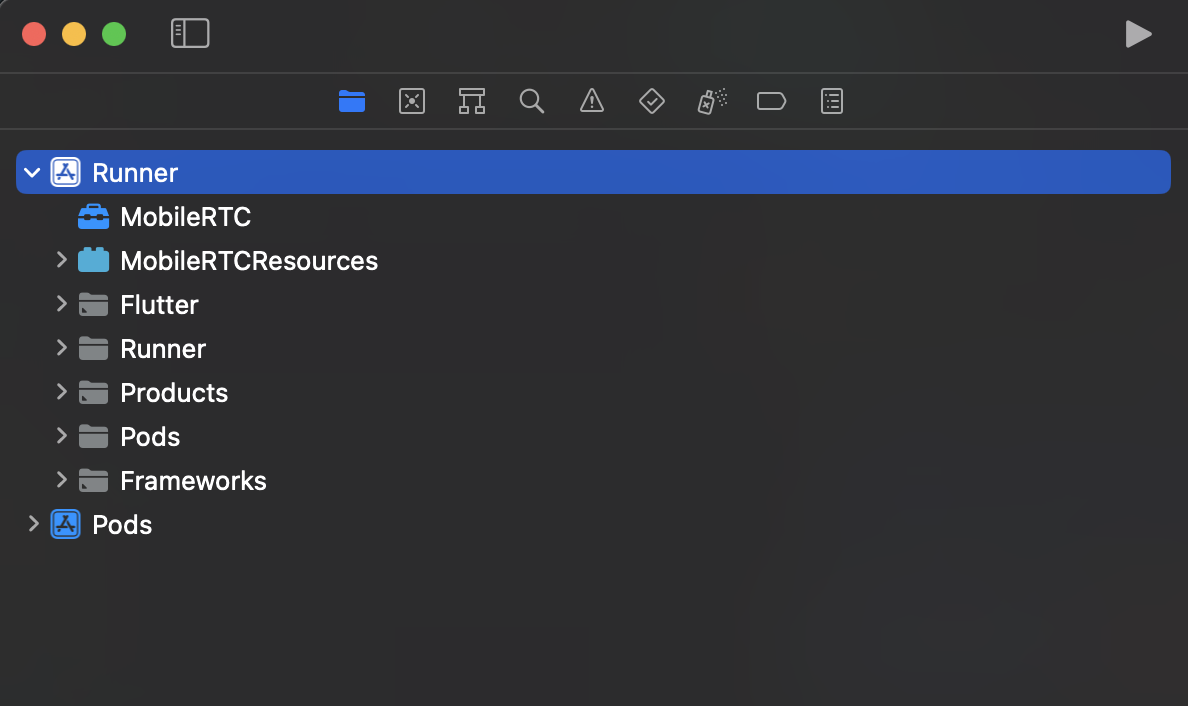The height and width of the screenshot is (706, 1188).
Task: Open the Debug navigator spray icon
Action: click(712, 101)
